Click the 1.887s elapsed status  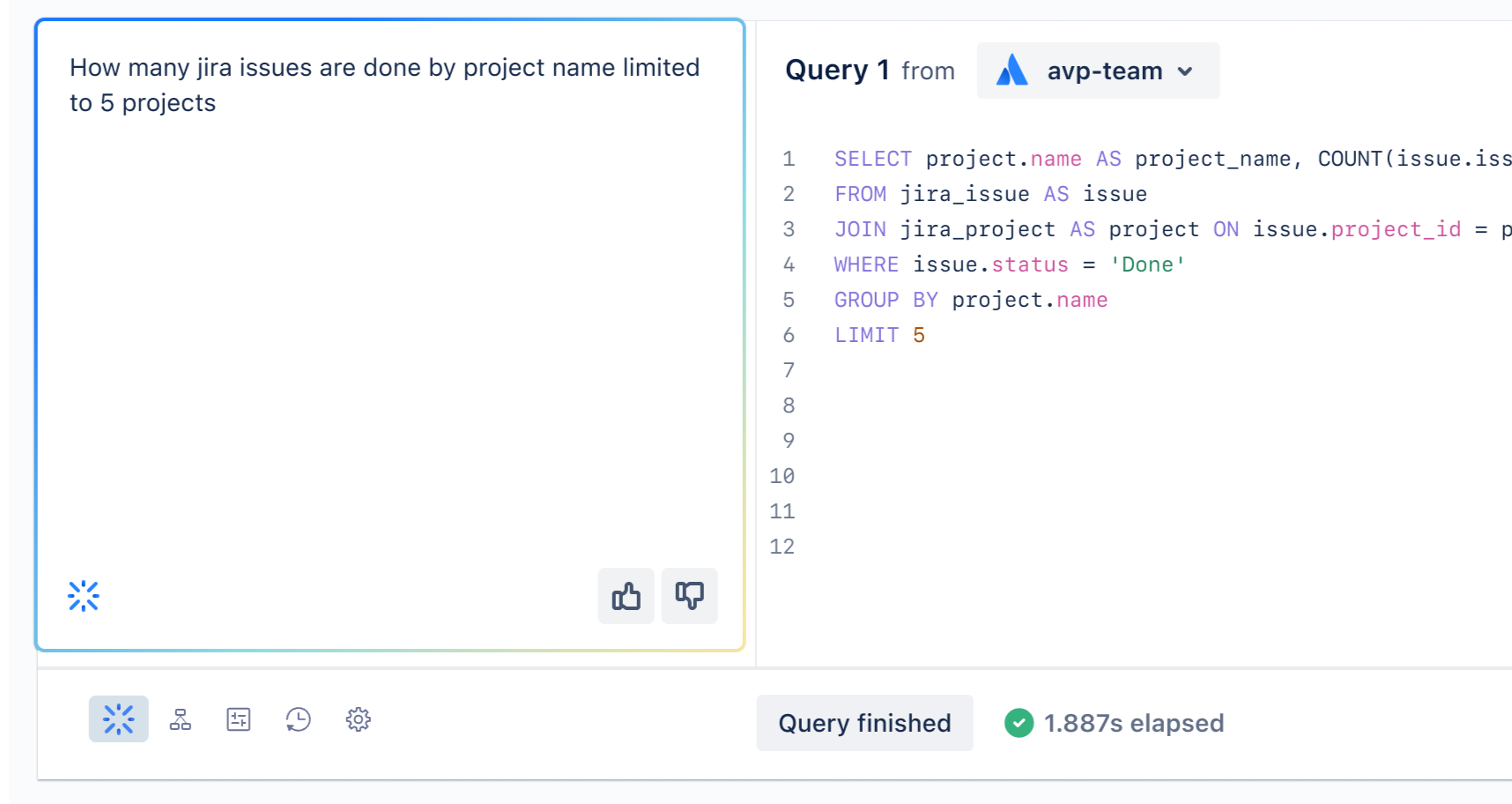point(1133,723)
